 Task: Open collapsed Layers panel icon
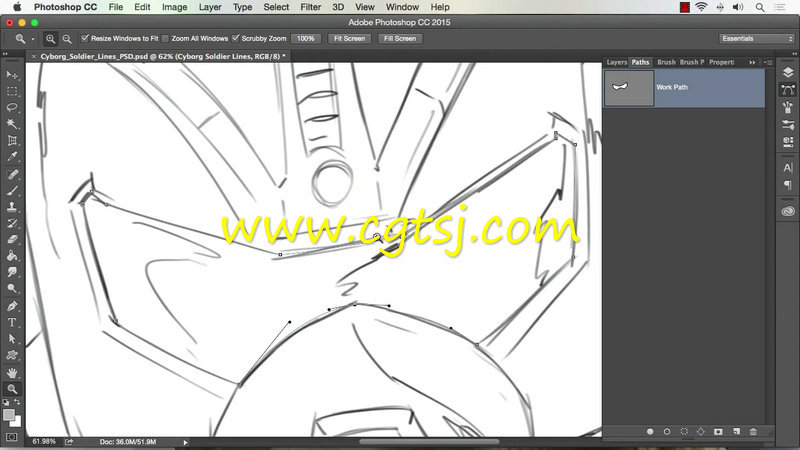point(788,72)
